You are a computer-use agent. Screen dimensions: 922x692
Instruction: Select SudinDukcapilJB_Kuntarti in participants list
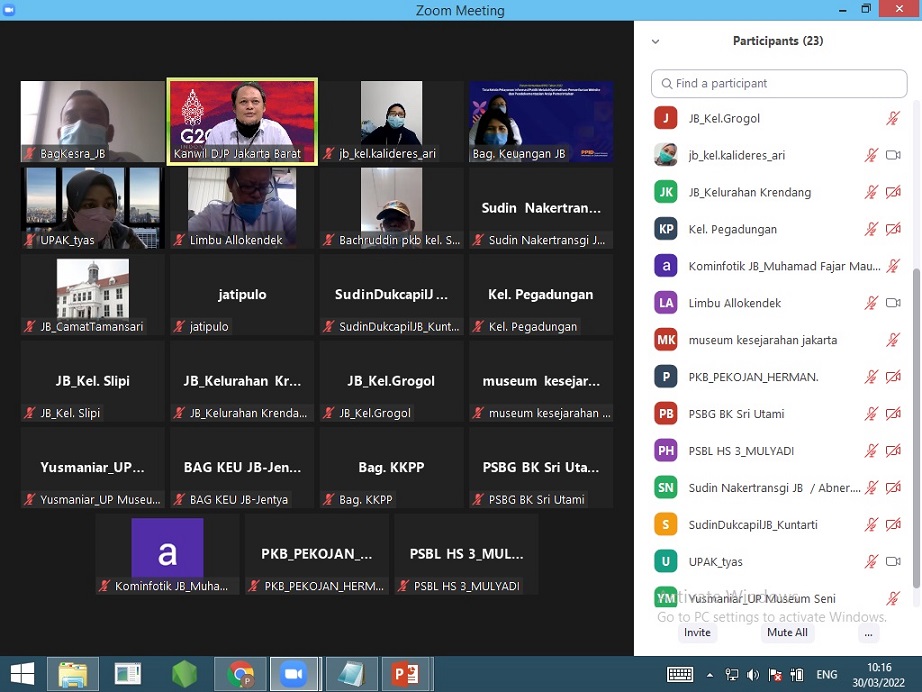[752, 525]
